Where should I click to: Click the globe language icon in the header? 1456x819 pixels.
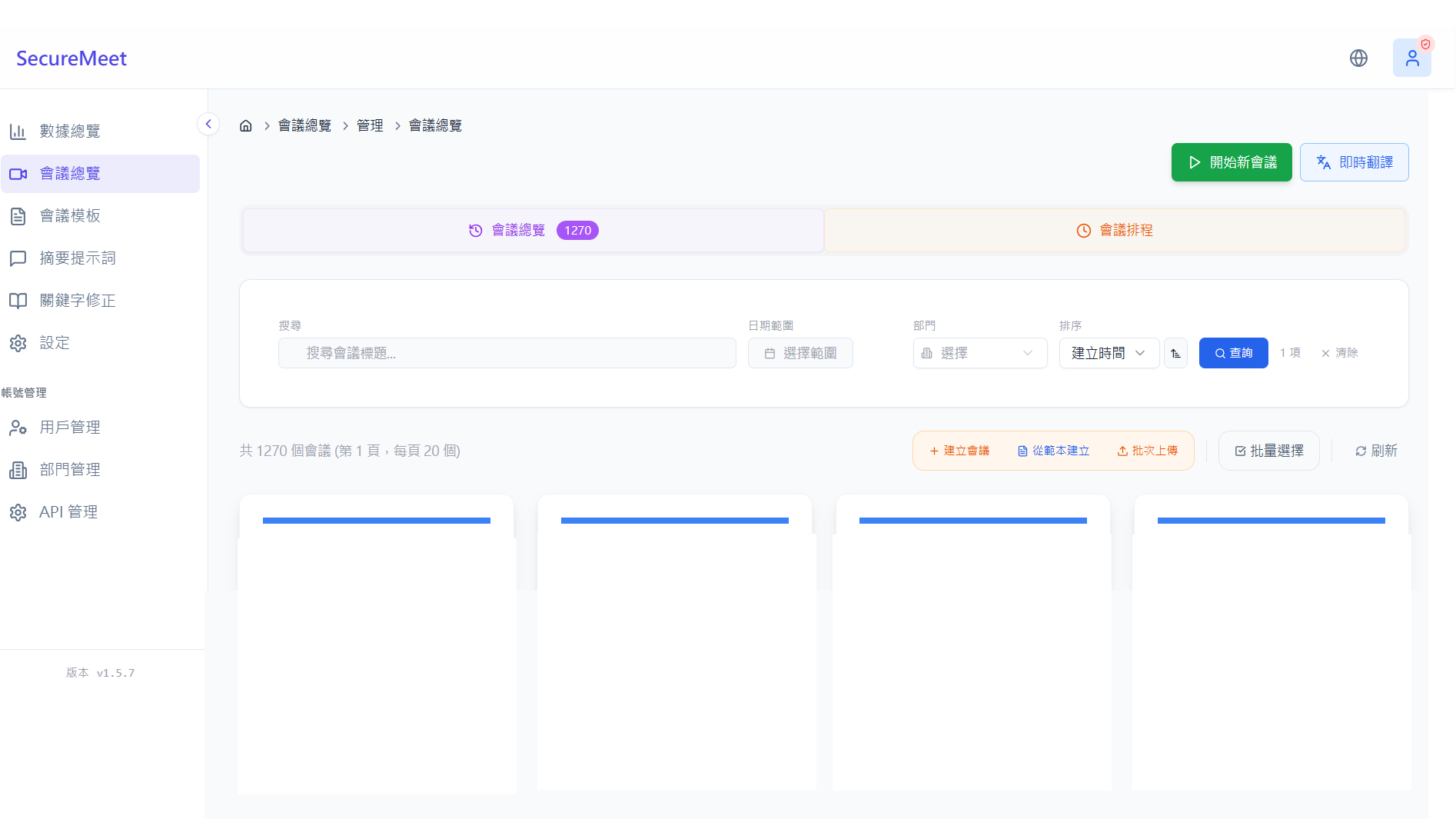click(1359, 58)
